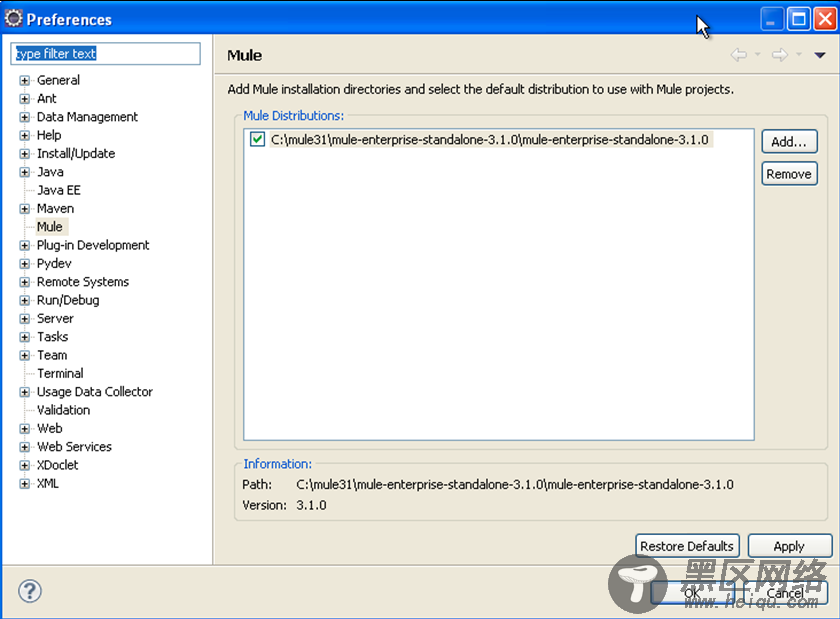Toggle the Mule distribution checkbox

257,139
